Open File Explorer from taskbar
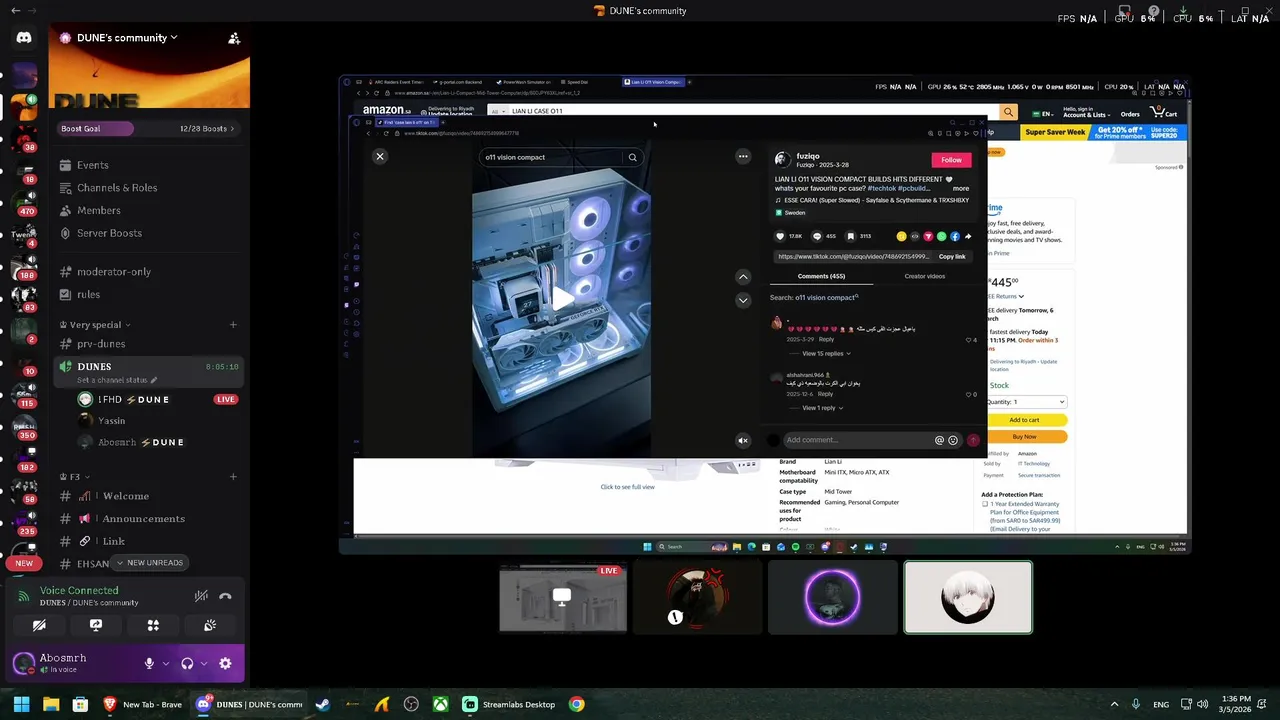Image resolution: width=1280 pixels, height=720 pixels. (51, 704)
